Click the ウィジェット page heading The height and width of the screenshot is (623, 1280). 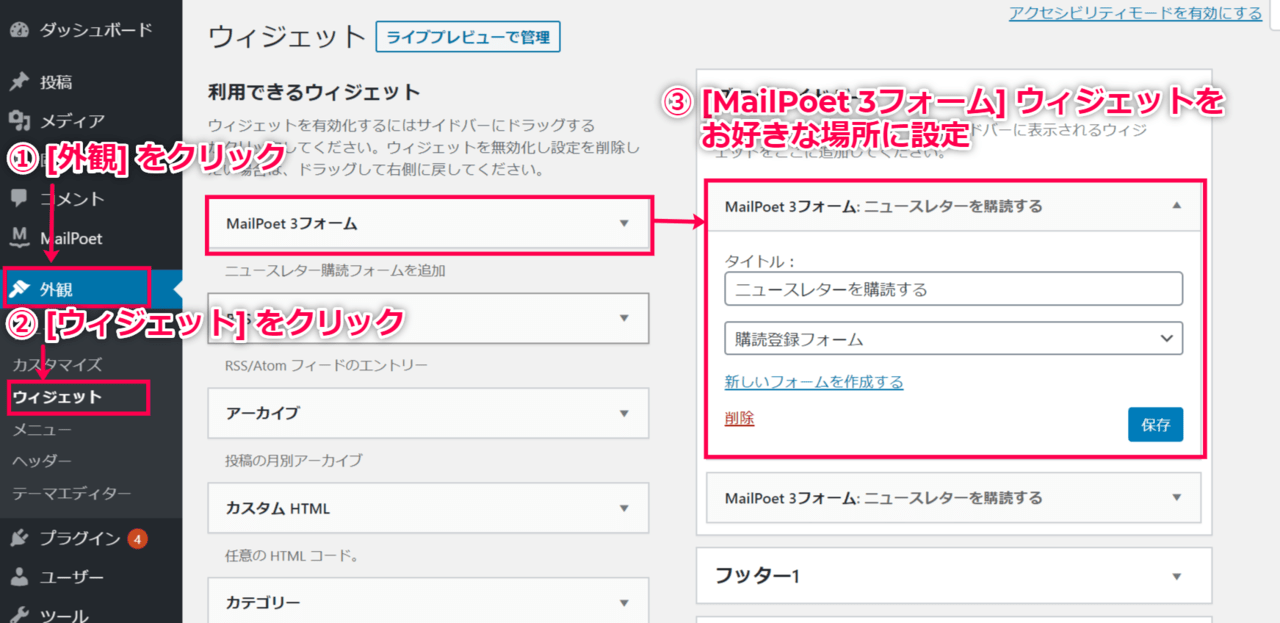288,37
